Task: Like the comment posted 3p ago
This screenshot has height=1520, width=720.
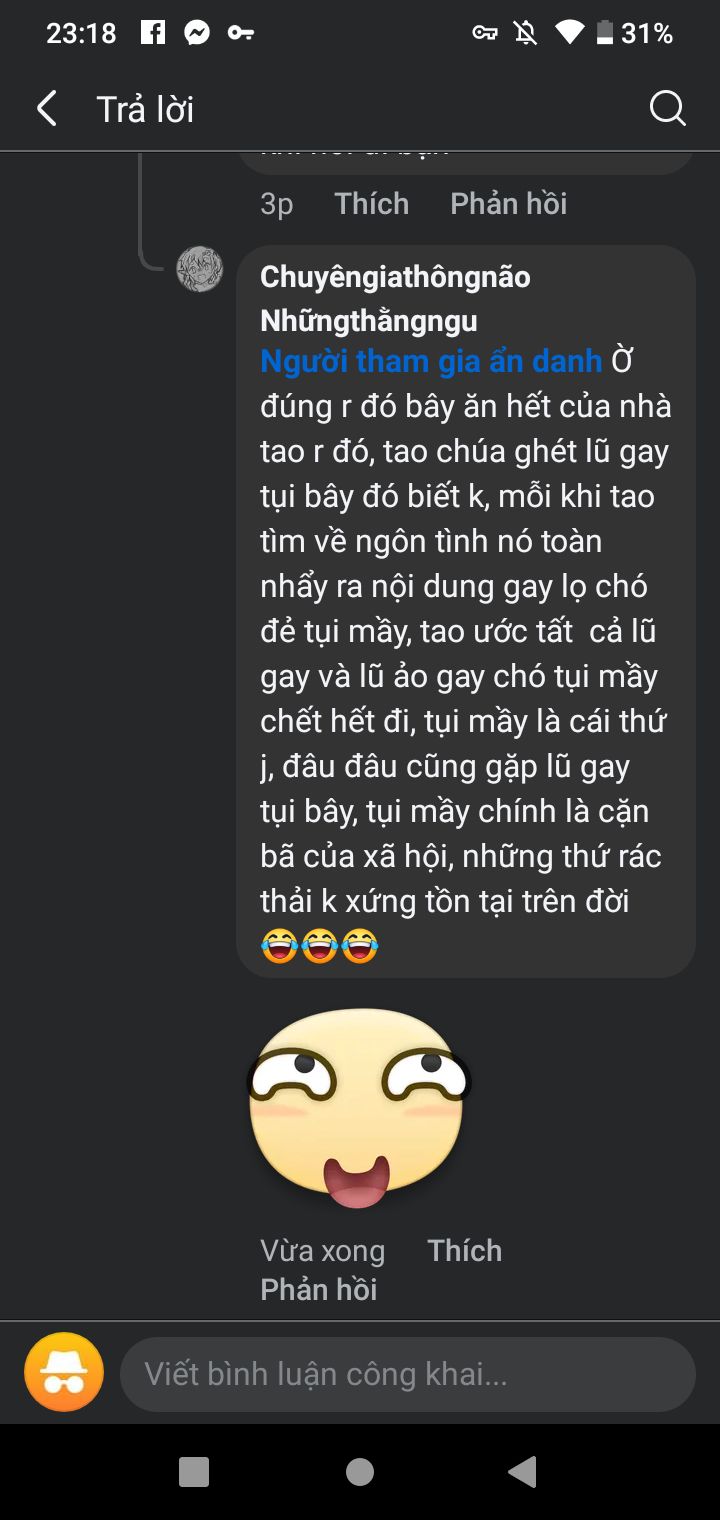Action: tap(372, 204)
